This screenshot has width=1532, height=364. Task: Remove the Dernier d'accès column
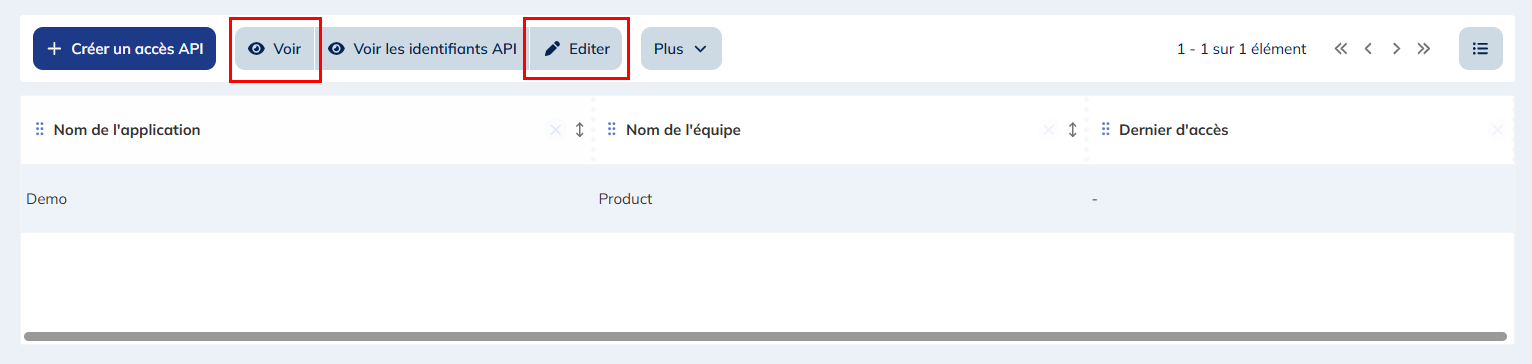[x=1498, y=130]
